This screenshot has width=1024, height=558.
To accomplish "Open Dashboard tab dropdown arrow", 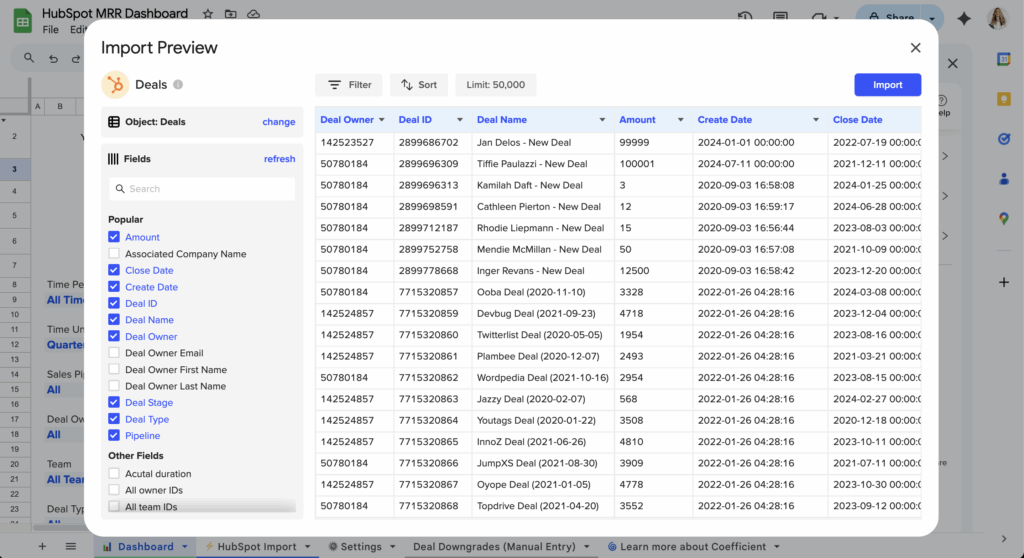I will [x=185, y=547].
